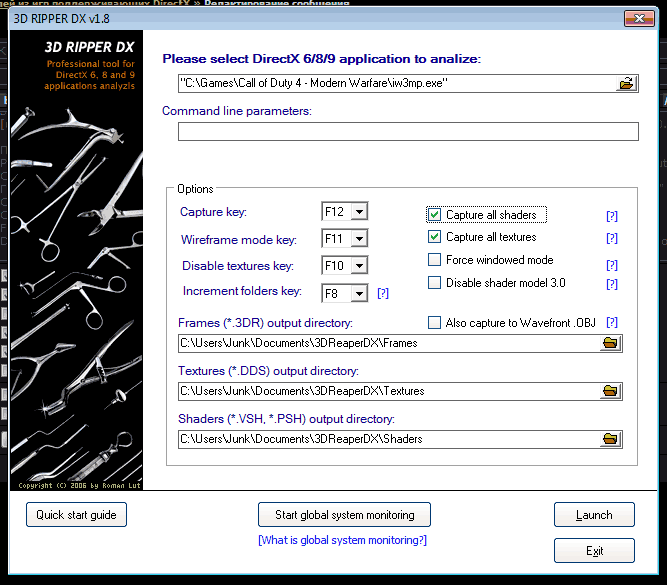Open the Increment folders key F8 dropdown
The width and height of the screenshot is (667, 585).
(x=359, y=293)
